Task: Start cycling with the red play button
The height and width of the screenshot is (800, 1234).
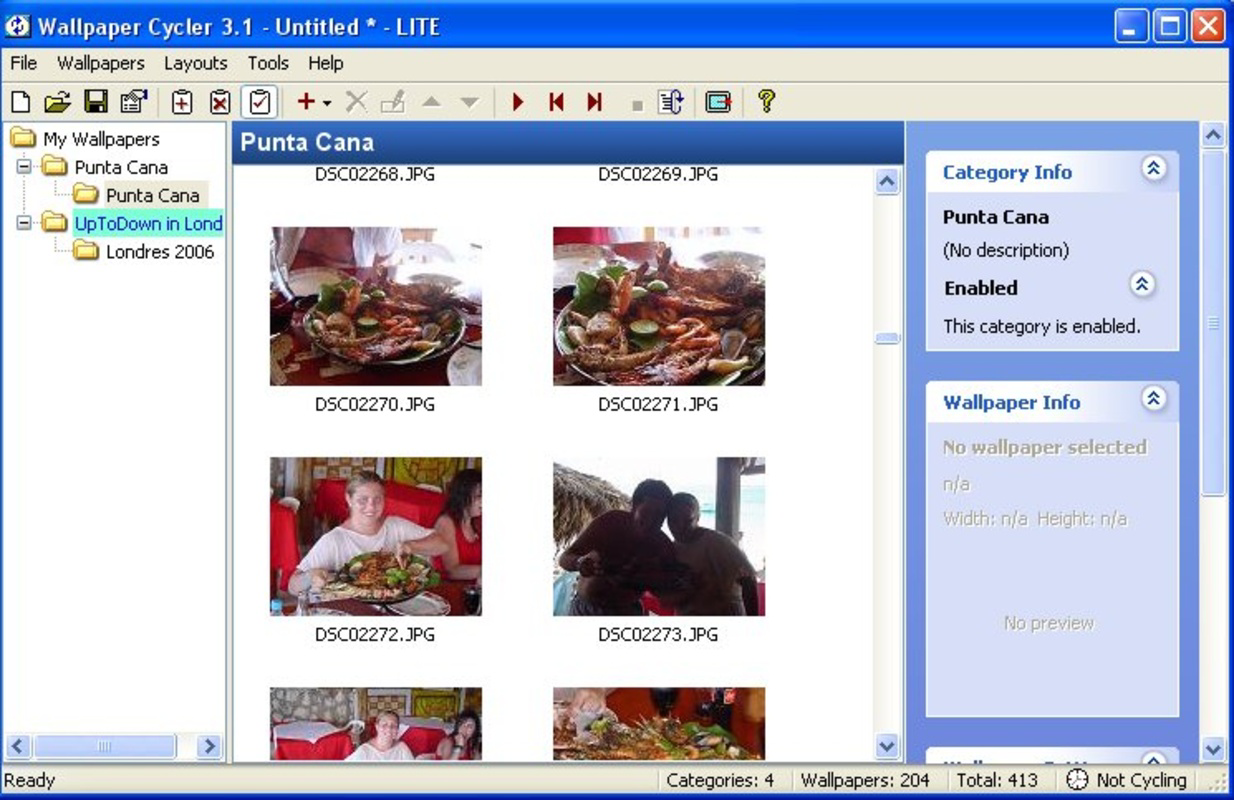Action: click(518, 101)
